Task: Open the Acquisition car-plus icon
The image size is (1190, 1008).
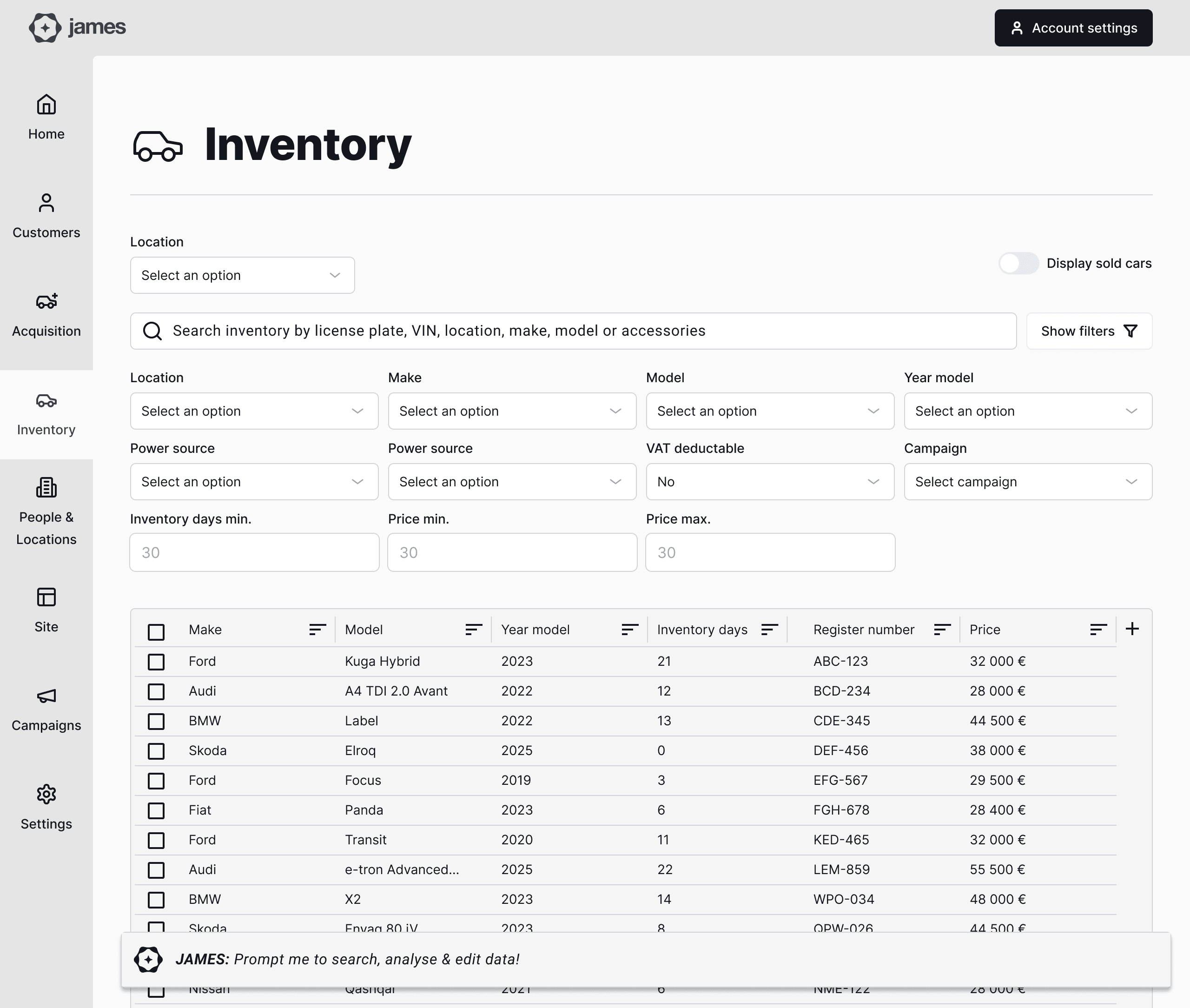Action: pyautogui.click(x=46, y=301)
